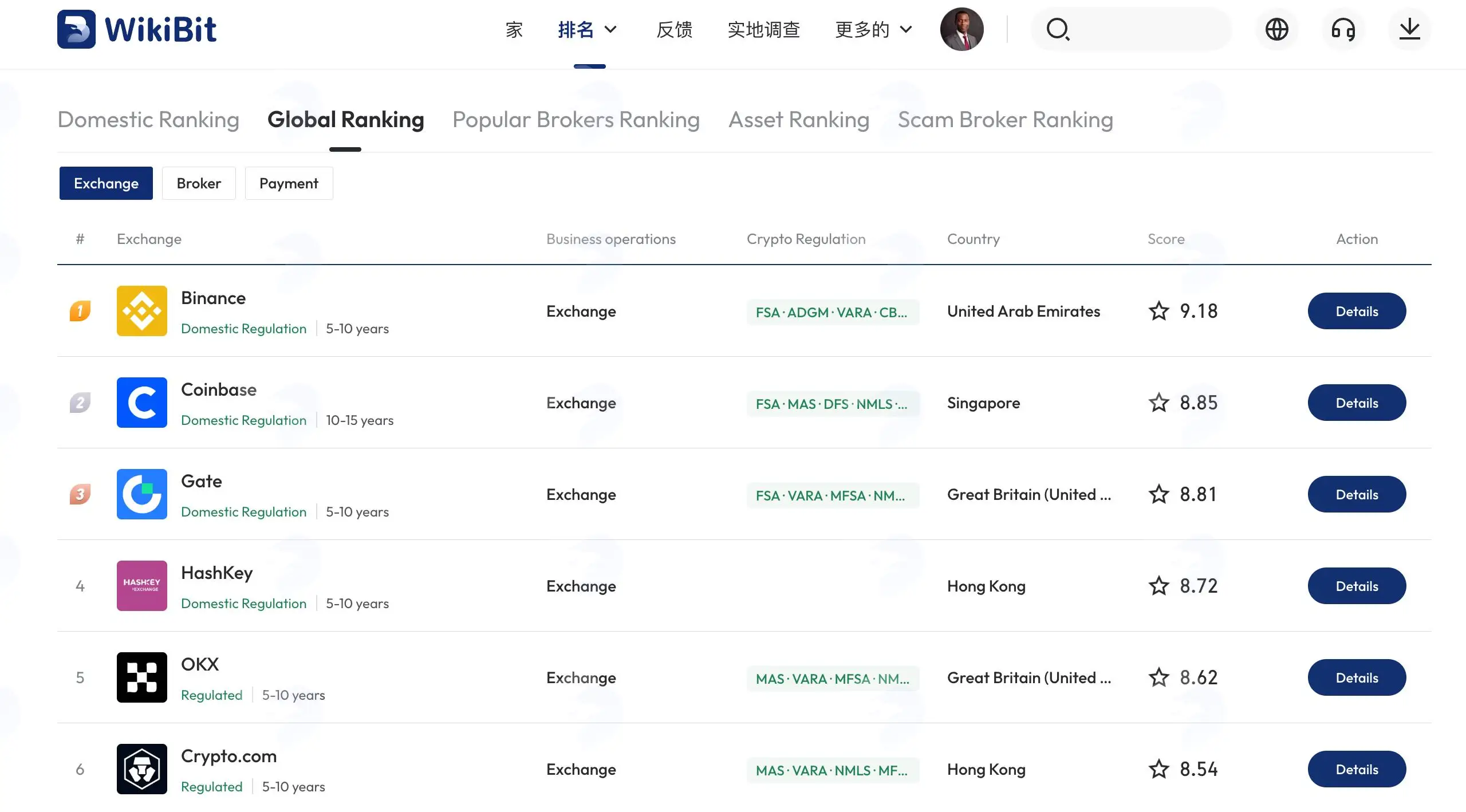Open the OKX exchange name link
This screenshot has height=812, width=1466.
[x=200, y=664]
